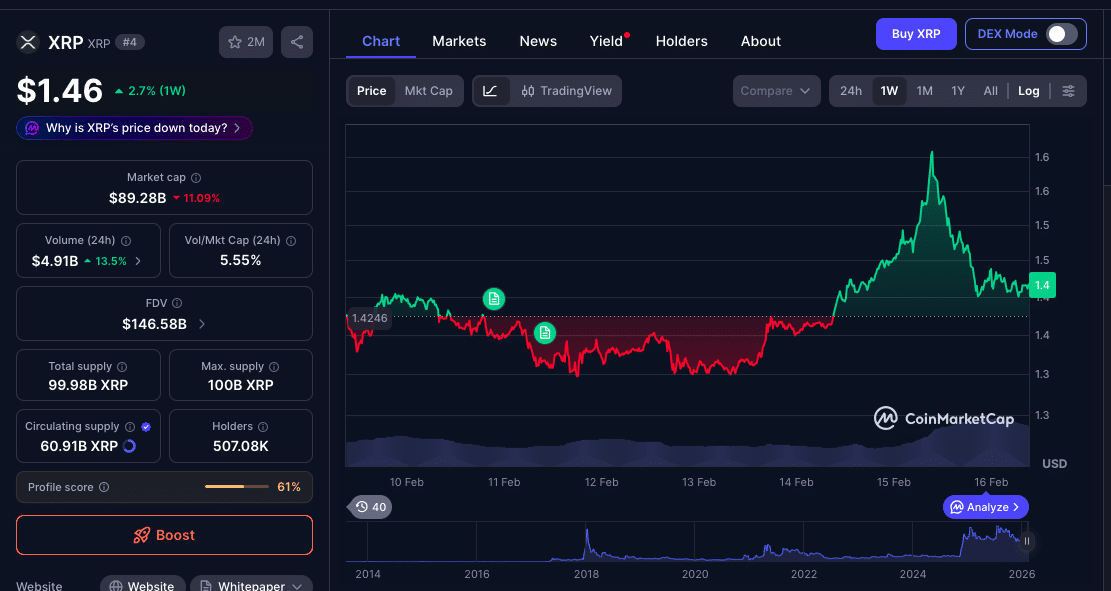Click the 507.08K holders value
The height and width of the screenshot is (591, 1111).
[x=241, y=446]
